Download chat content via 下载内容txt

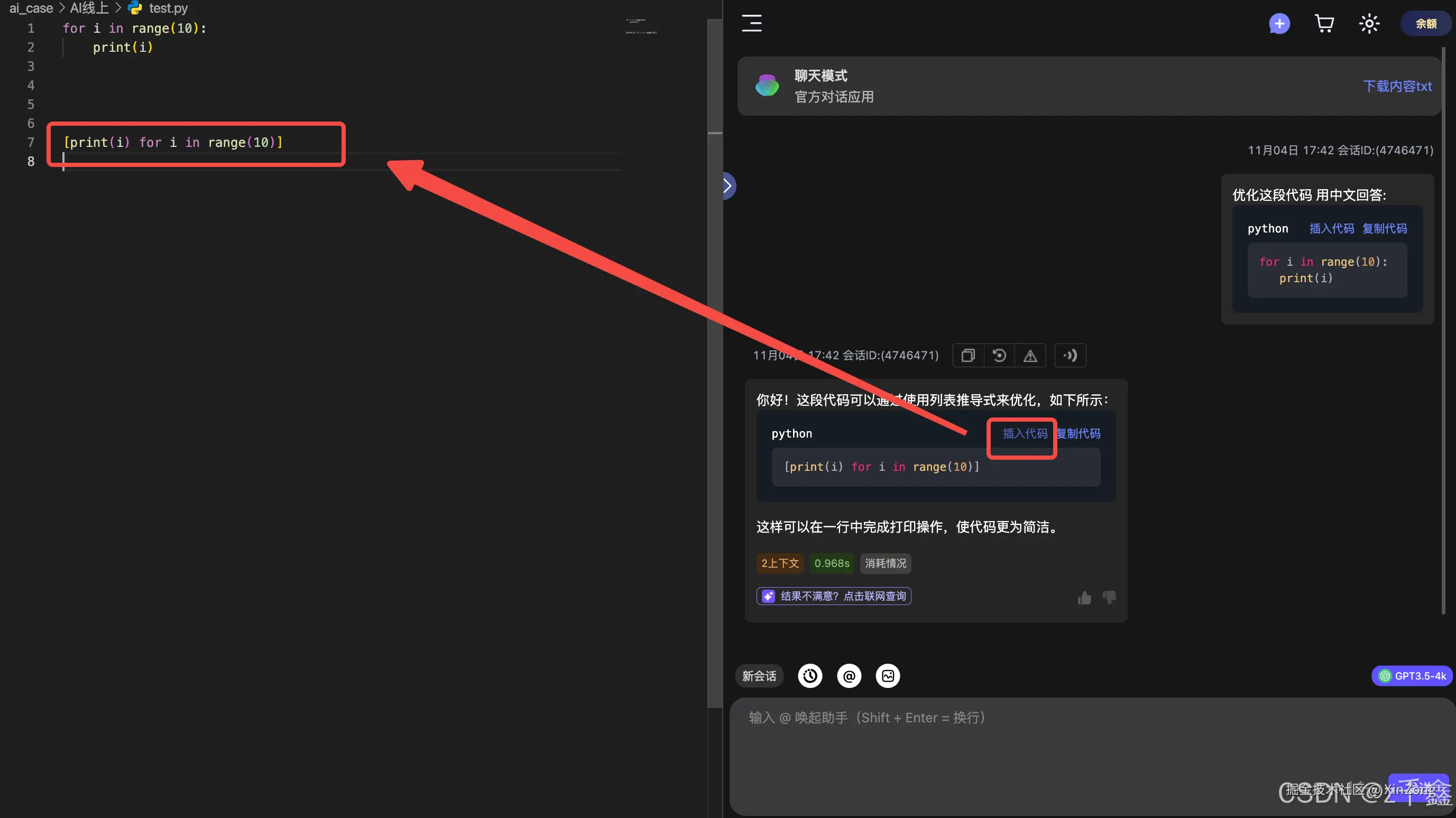1397,86
